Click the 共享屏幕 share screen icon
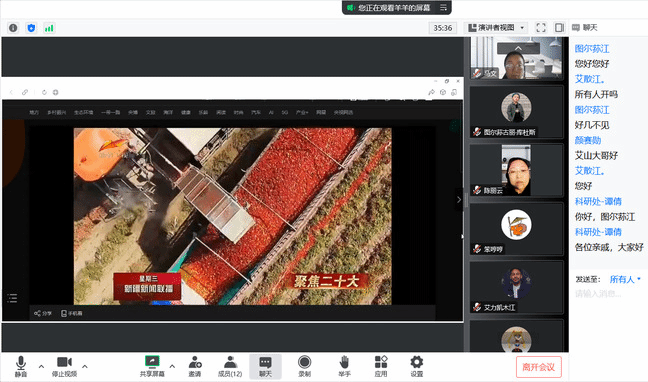Viewport: 648px width, 382px height. 152,366
